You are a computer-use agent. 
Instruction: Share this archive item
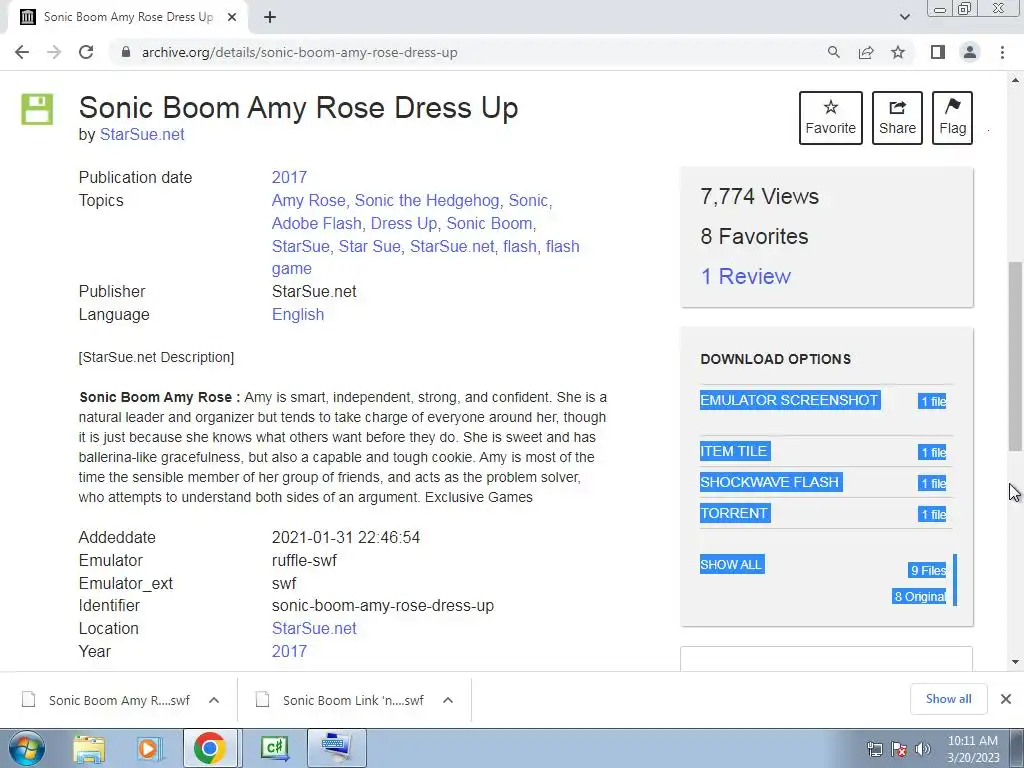pyautogui.click(x=897, y=118)
